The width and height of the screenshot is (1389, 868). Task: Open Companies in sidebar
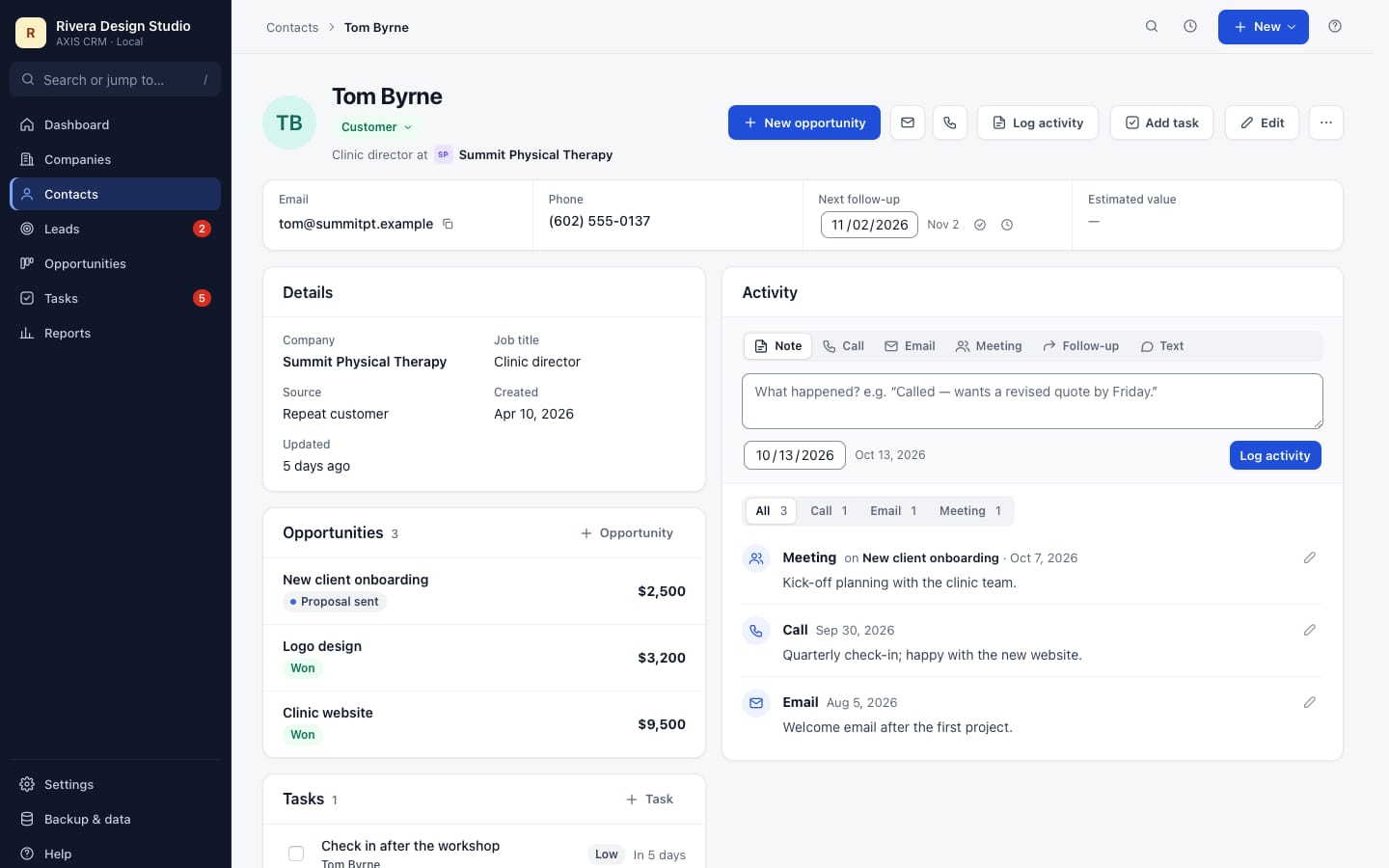(x=115, y=159)
